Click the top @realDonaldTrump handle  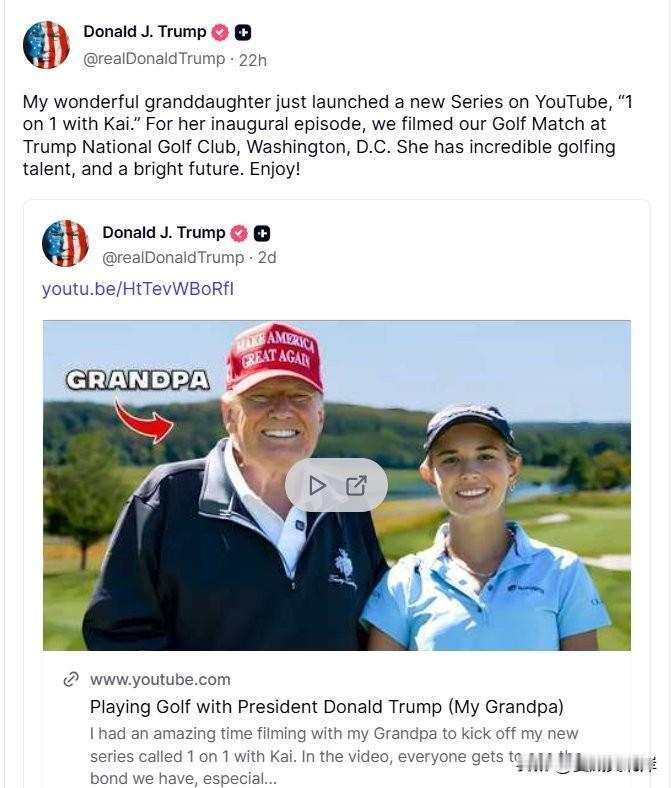[154, 59]
